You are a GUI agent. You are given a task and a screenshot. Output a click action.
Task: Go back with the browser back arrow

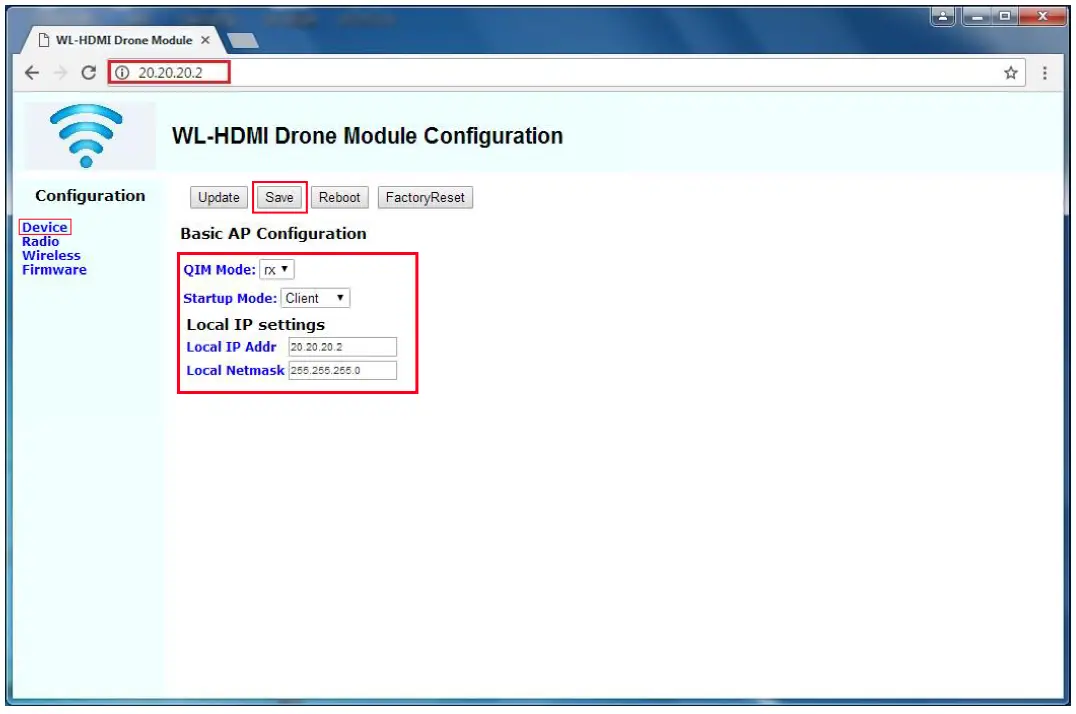pyautogui.click(x=32, y=73)
